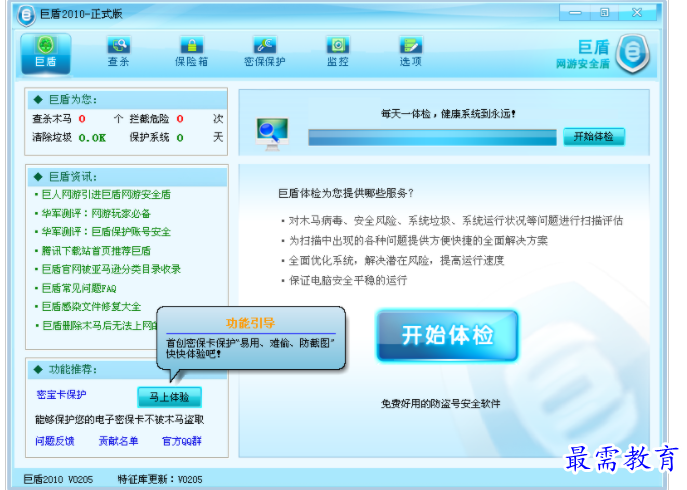Viewport: 687px width, 490px height.
Task: Open news 巨盾官网被亚马逊分类目录收录
Action: click(x=111, y=269)
